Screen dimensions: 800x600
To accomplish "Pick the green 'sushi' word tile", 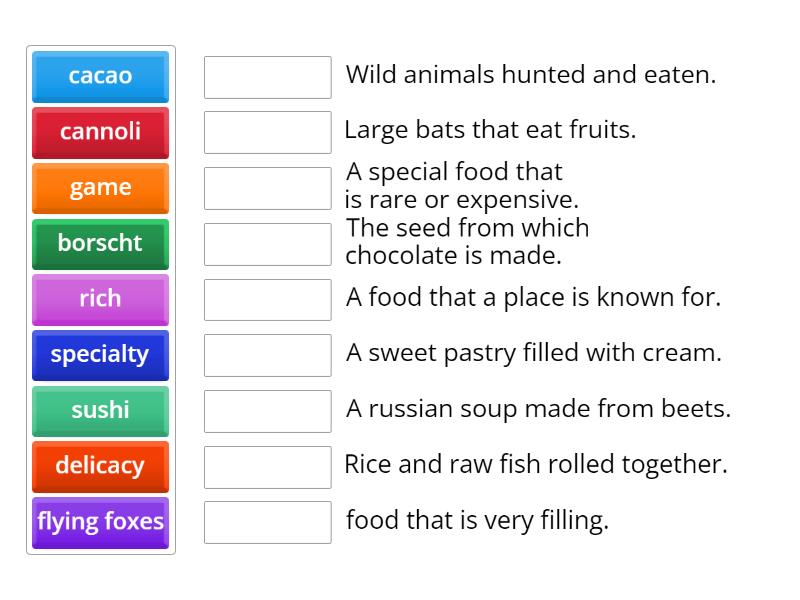I will click(100, 410).
